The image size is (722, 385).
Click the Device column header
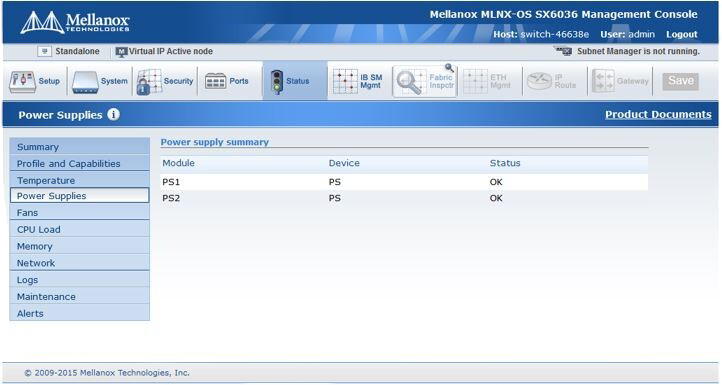coord(344,163)
